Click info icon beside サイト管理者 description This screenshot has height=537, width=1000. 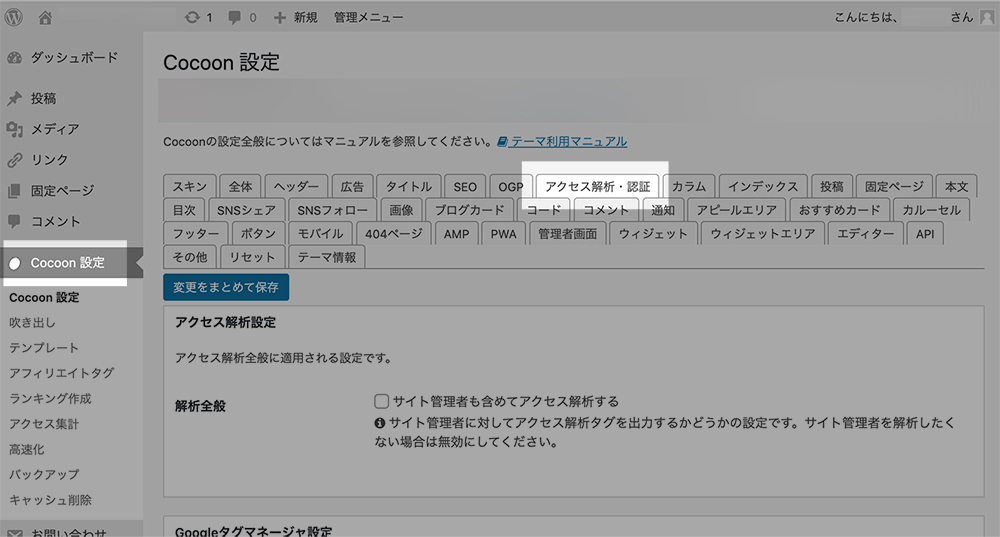(x=379, y=422)
